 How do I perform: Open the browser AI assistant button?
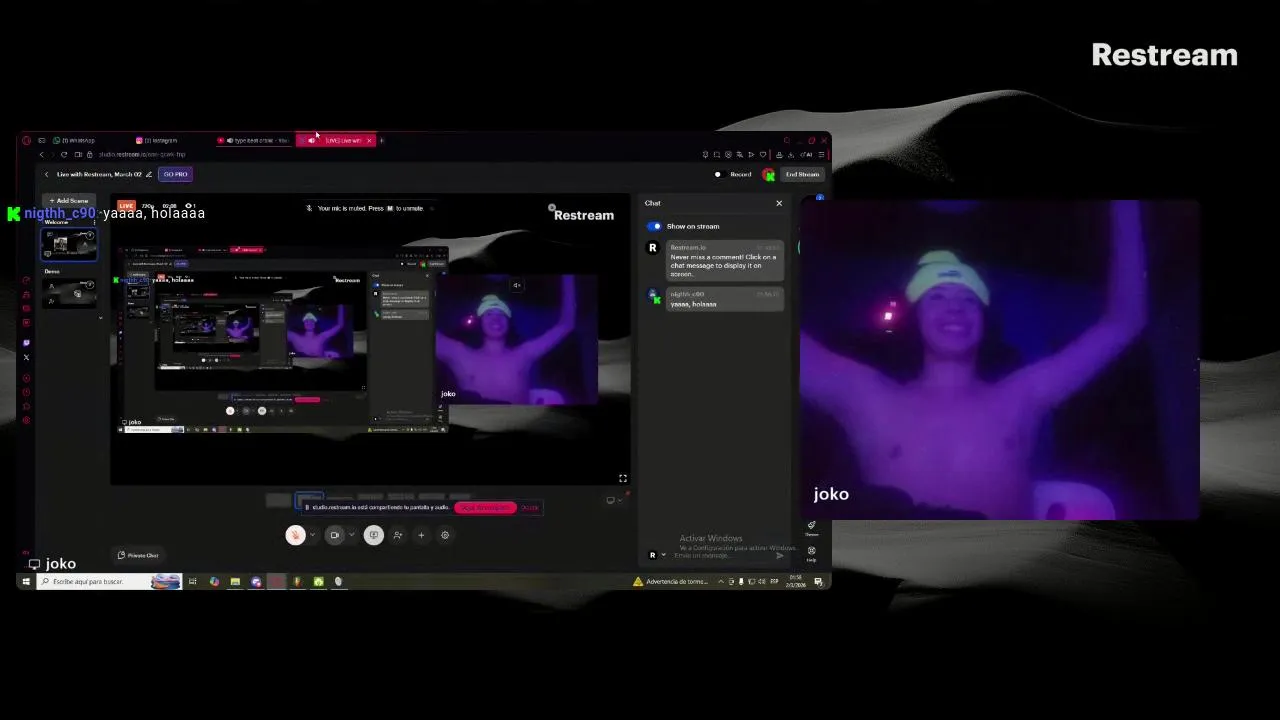pos(807,154)
